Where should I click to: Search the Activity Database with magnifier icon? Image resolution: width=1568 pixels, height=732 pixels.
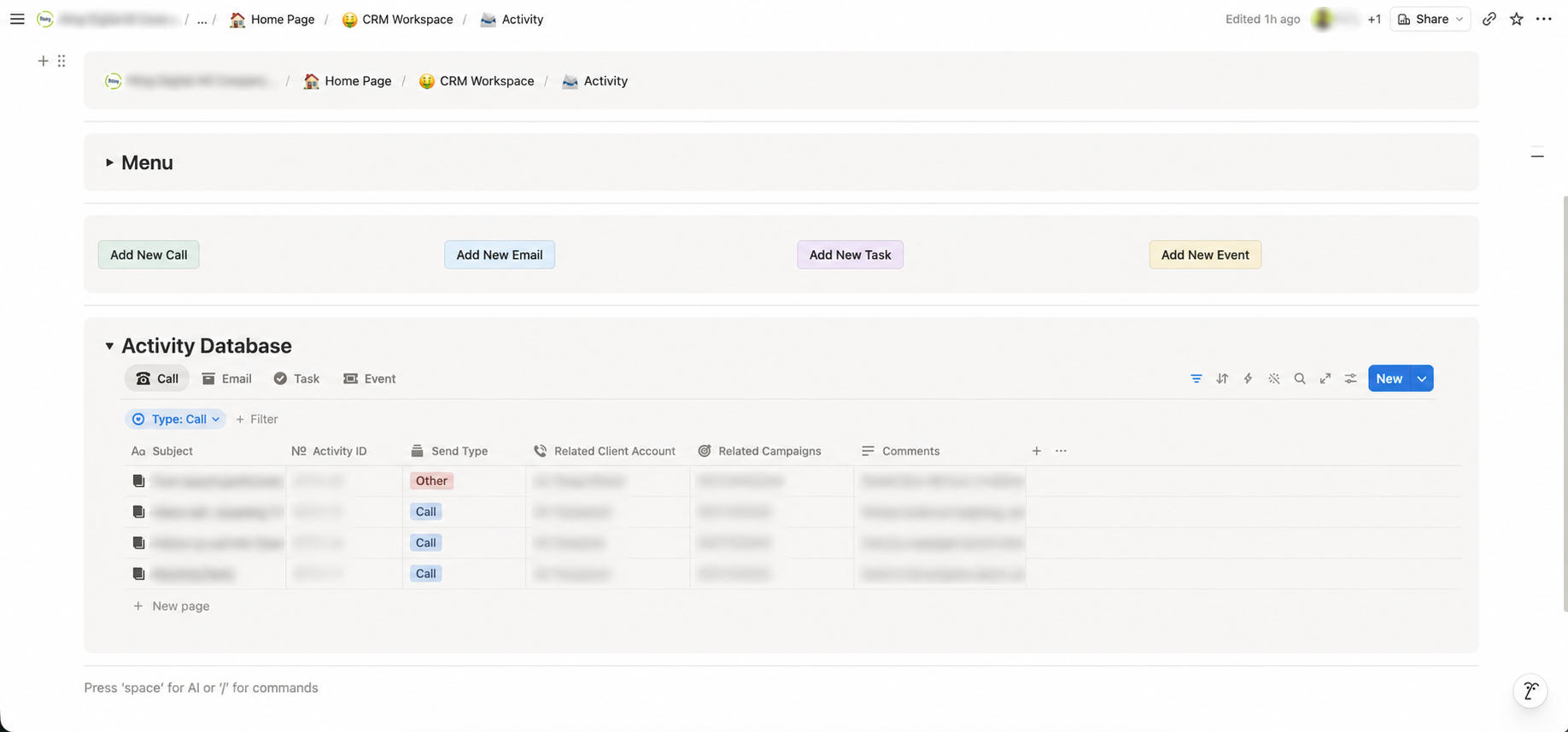pos(1300,378)
